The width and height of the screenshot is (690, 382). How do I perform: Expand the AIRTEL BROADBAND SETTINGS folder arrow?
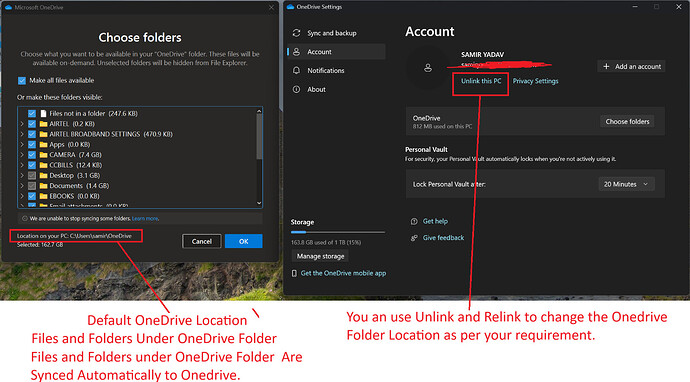22,134
